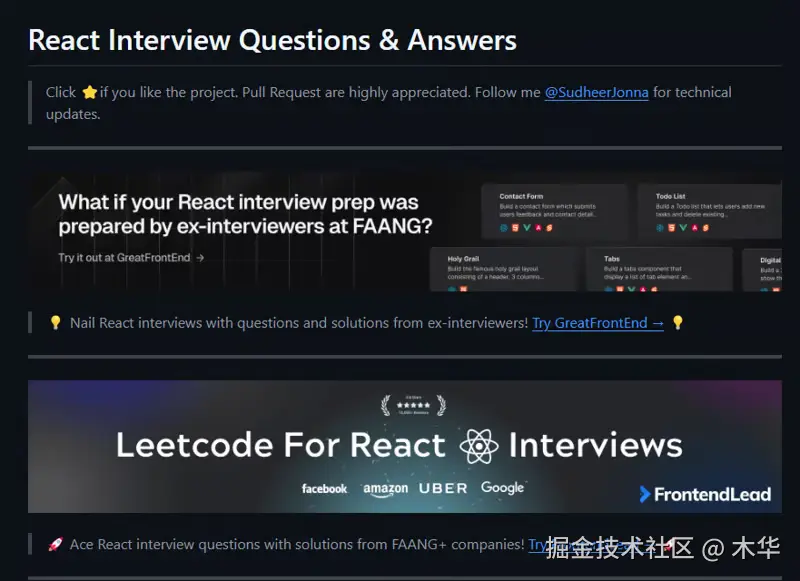Click the Holy Grail card in banner
Viewport: 800px width, 581px height.
click(x=503, y=269)
